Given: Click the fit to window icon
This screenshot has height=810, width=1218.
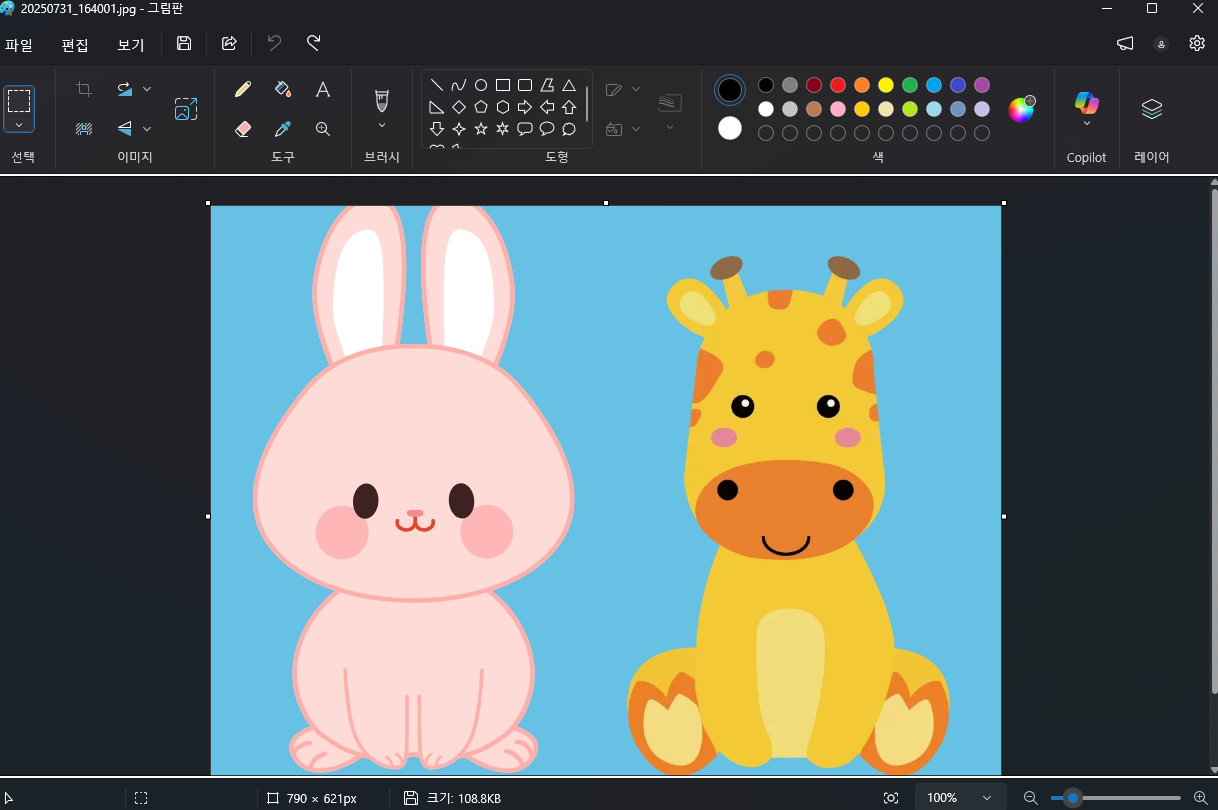Looking at the screenshot, I should pos(891,798).
